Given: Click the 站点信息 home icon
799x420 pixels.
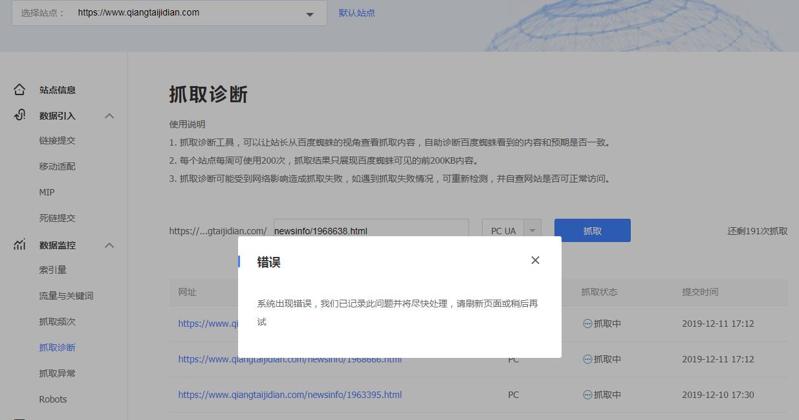Looking at the screenshot, I should [x=19, y=90].
